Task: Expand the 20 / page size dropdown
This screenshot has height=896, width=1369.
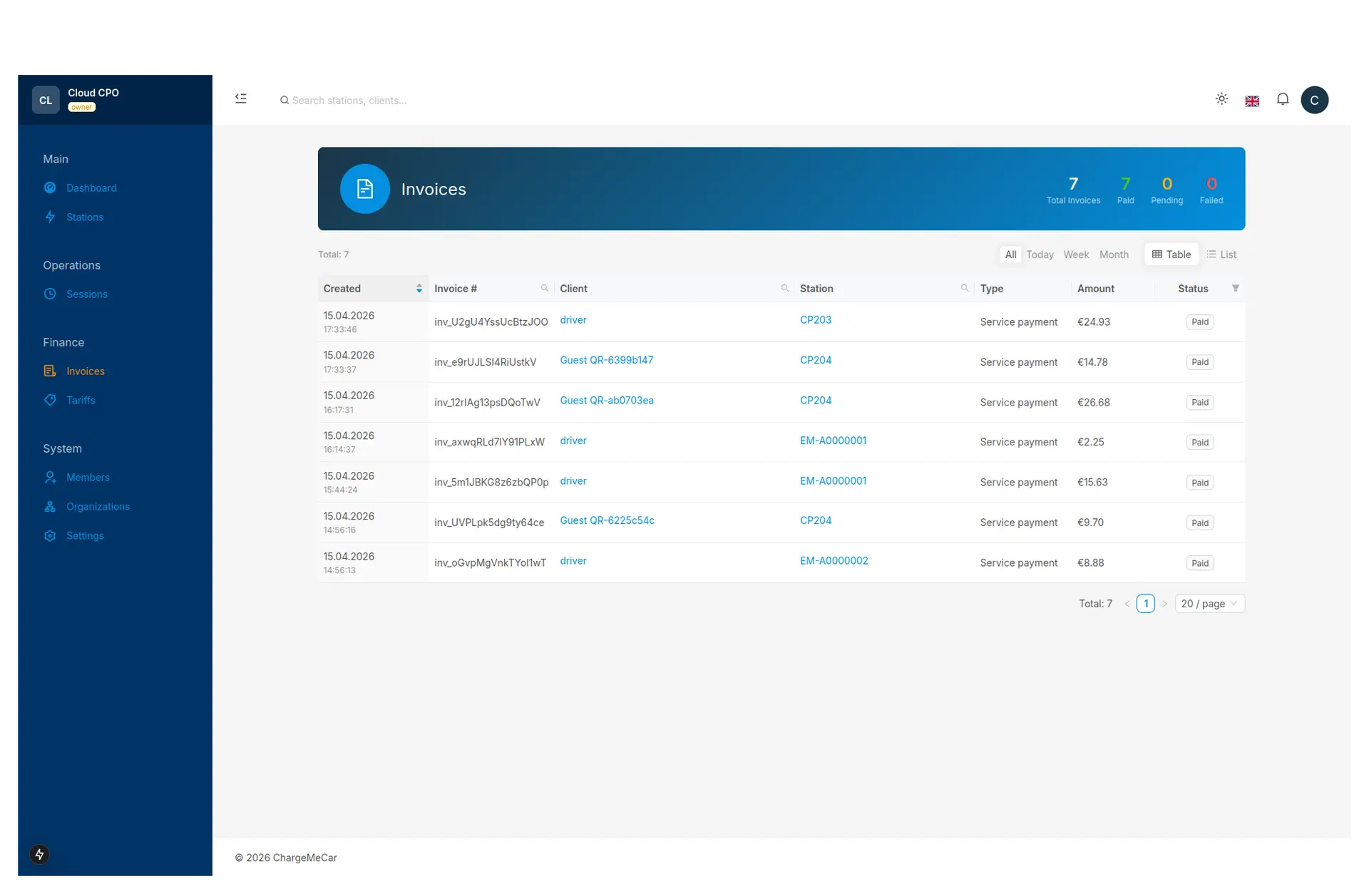Action: (x=1209, y=604)
